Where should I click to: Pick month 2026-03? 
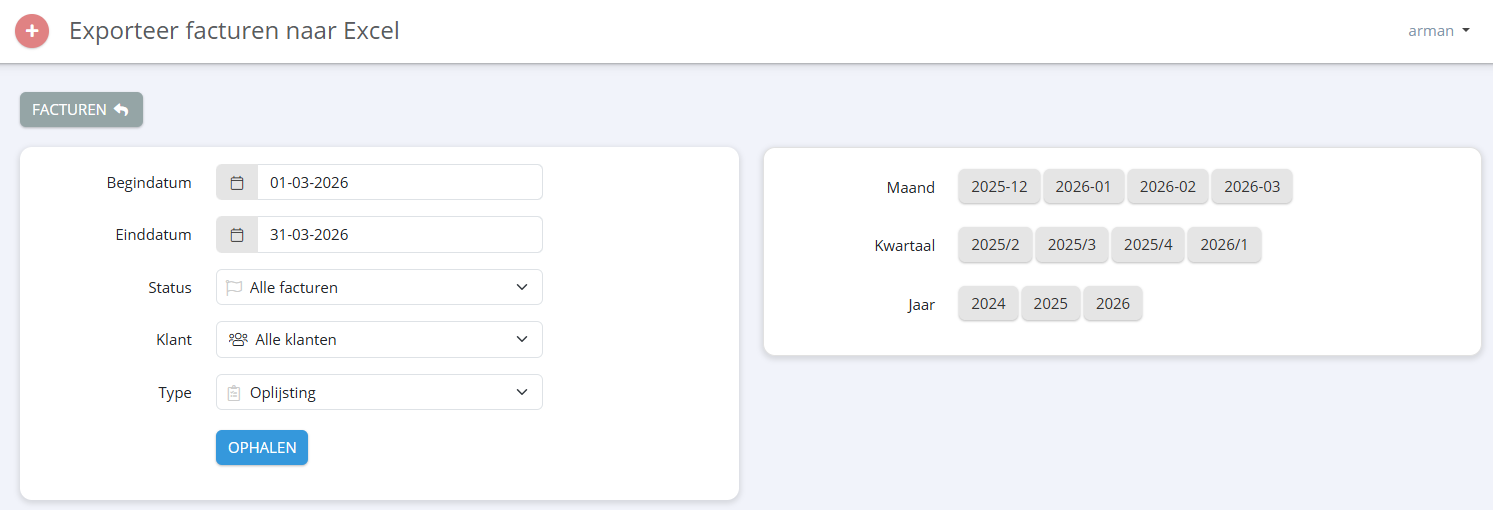coord(1252,187)
